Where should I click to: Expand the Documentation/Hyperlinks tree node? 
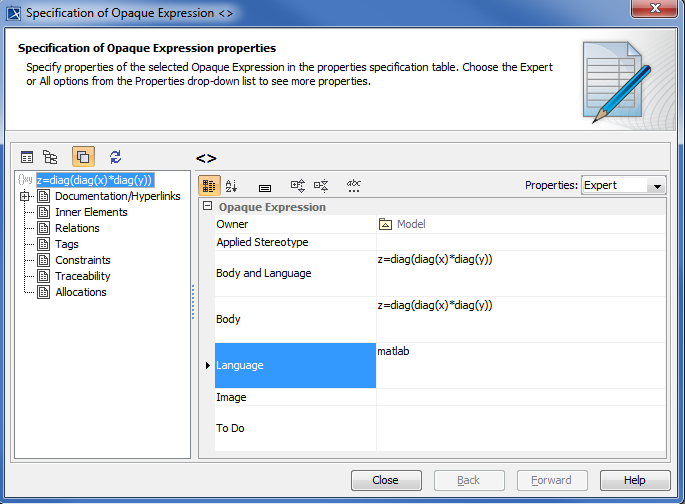click(x=24, y=196)
